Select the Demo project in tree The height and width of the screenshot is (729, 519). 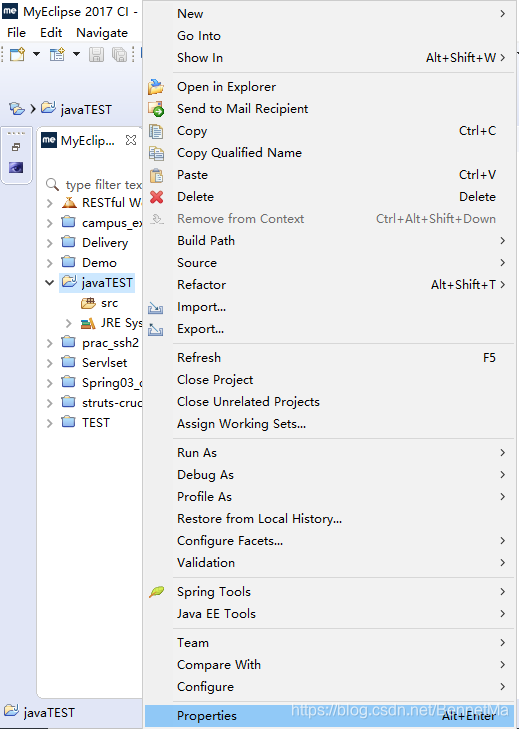coord(89,263)
